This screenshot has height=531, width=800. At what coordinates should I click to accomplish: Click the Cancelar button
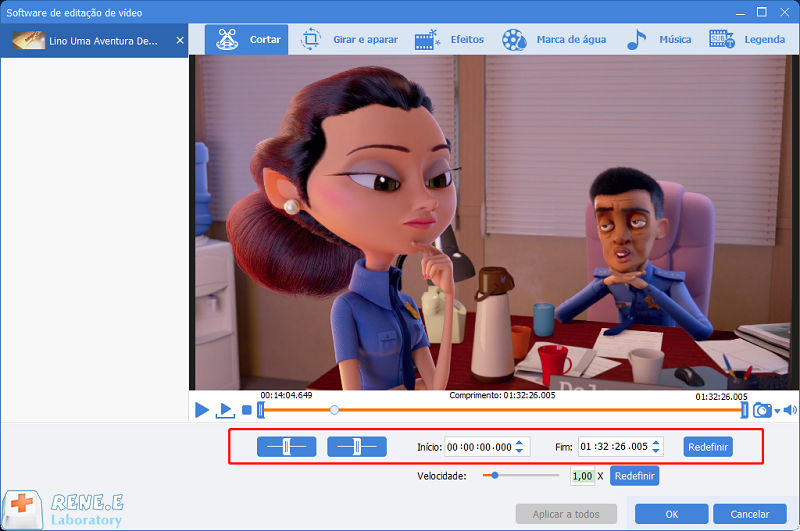749,514
